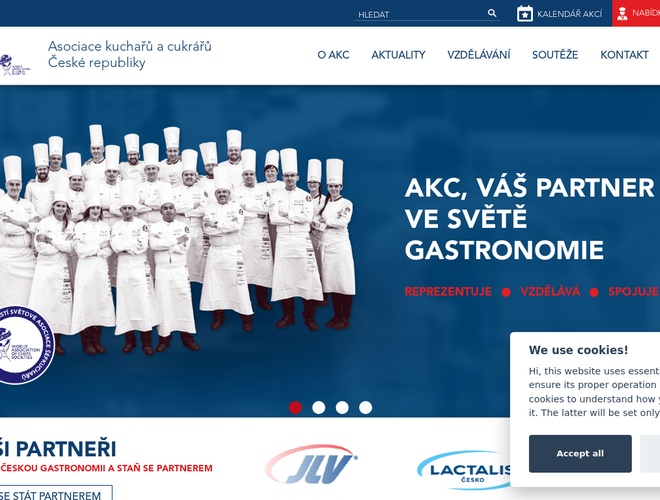The image size is (660, 500).
Task: Click the AKC logo in the header
Action: (15, 65)
